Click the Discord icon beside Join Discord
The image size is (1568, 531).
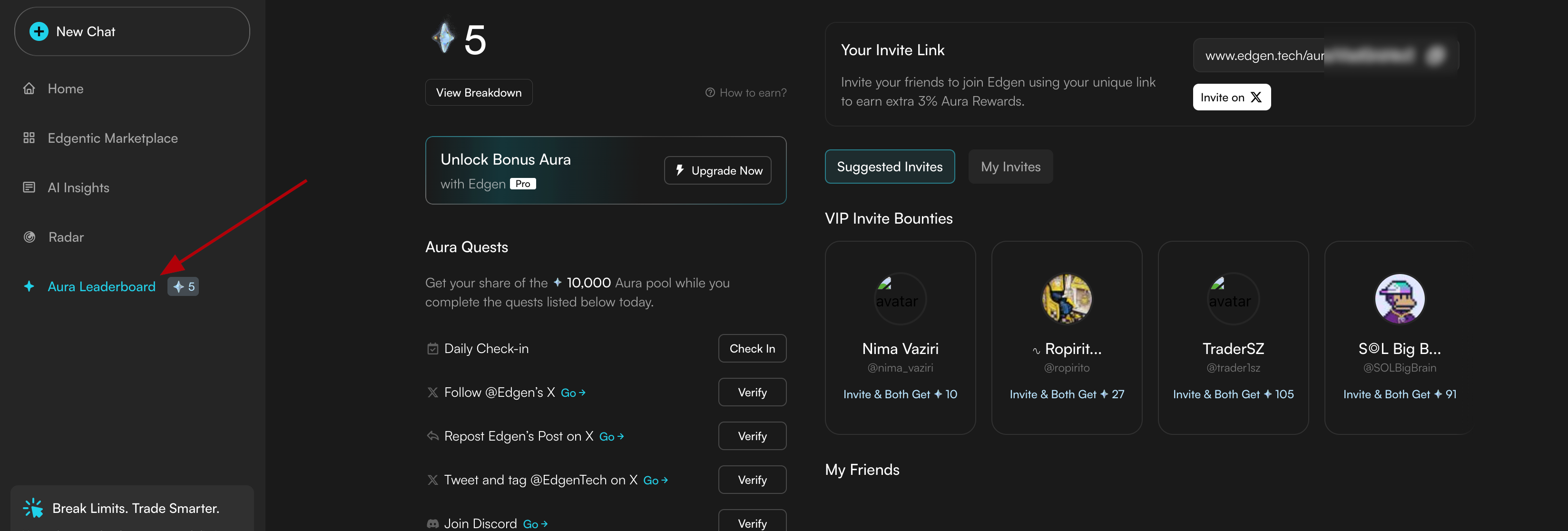coord(433,524)
